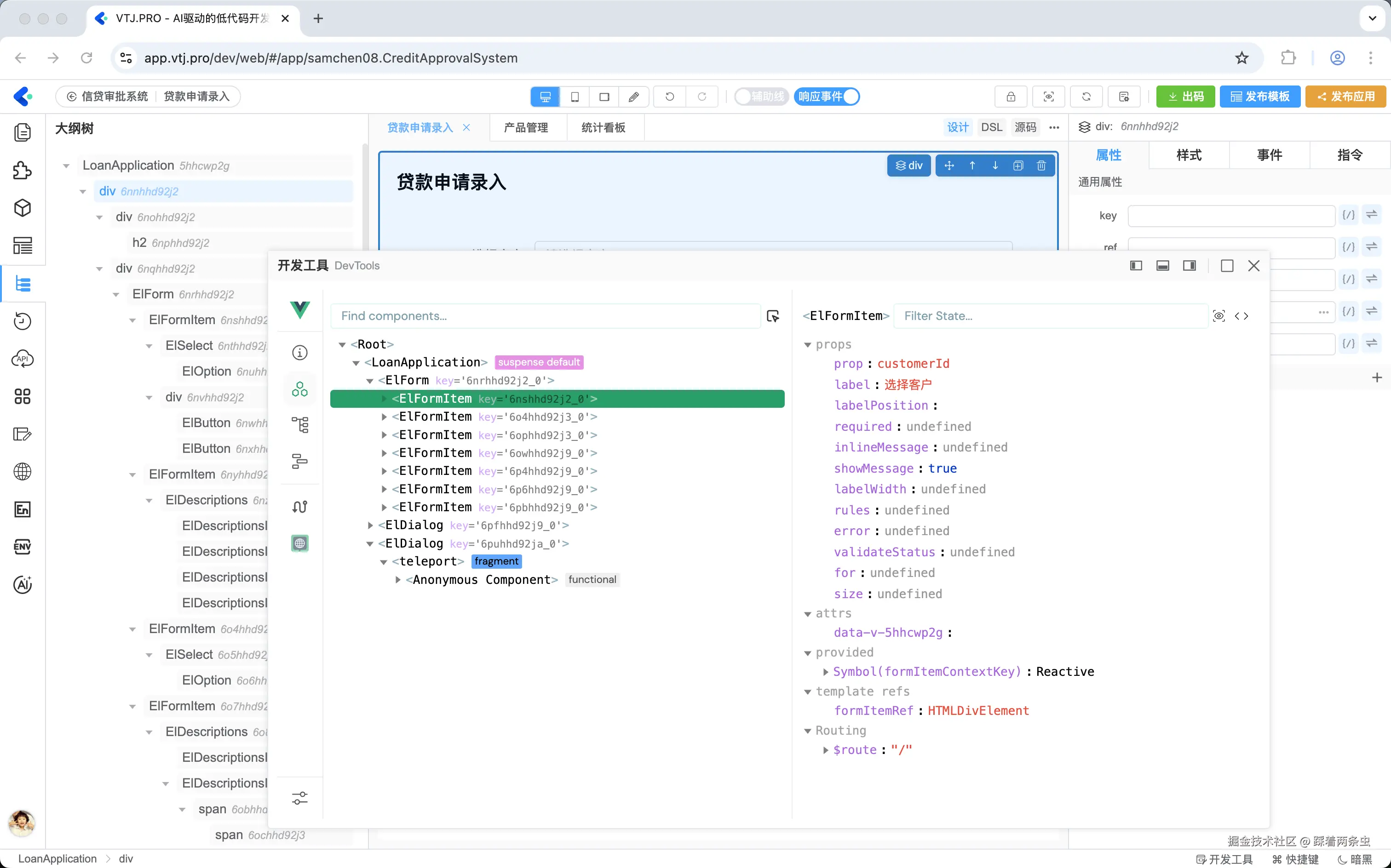
Task: Switch to mobile phone preview icon
Action: [x=575, y=97]
